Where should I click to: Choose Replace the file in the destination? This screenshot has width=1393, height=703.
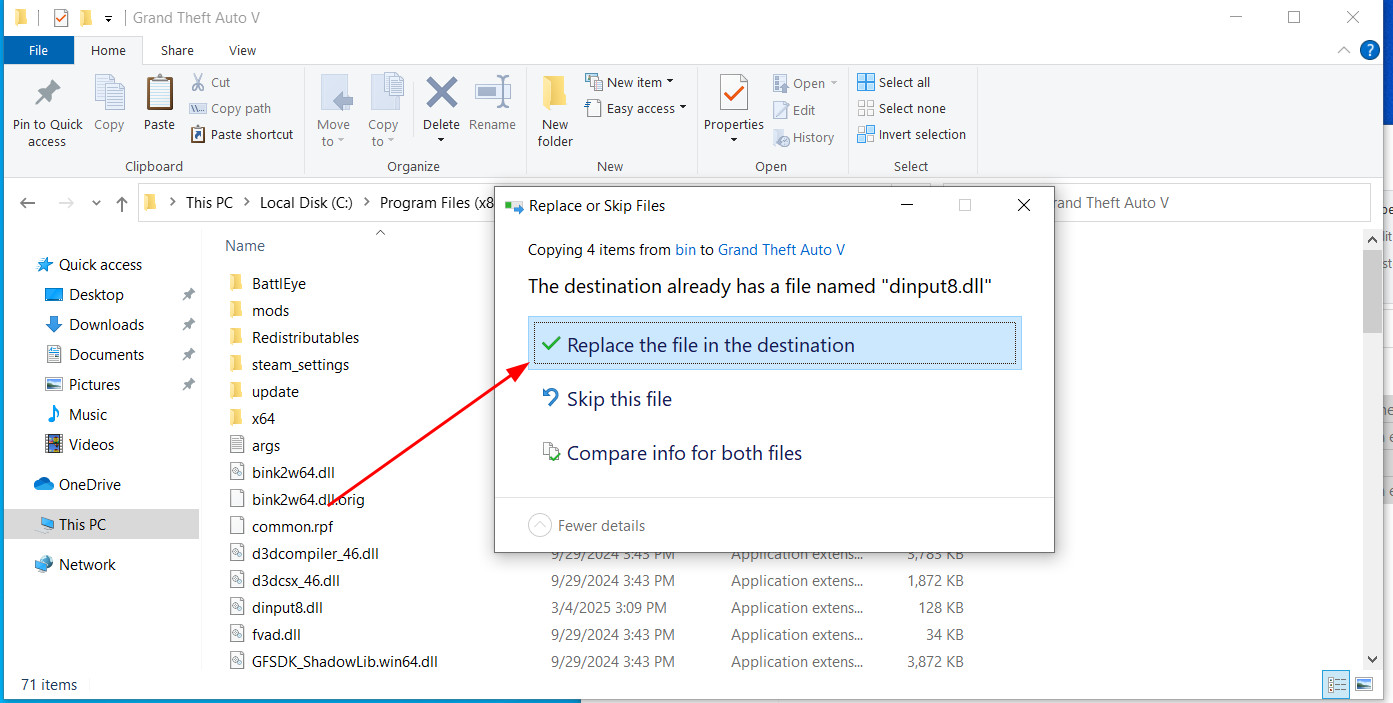tap(775, 344)
